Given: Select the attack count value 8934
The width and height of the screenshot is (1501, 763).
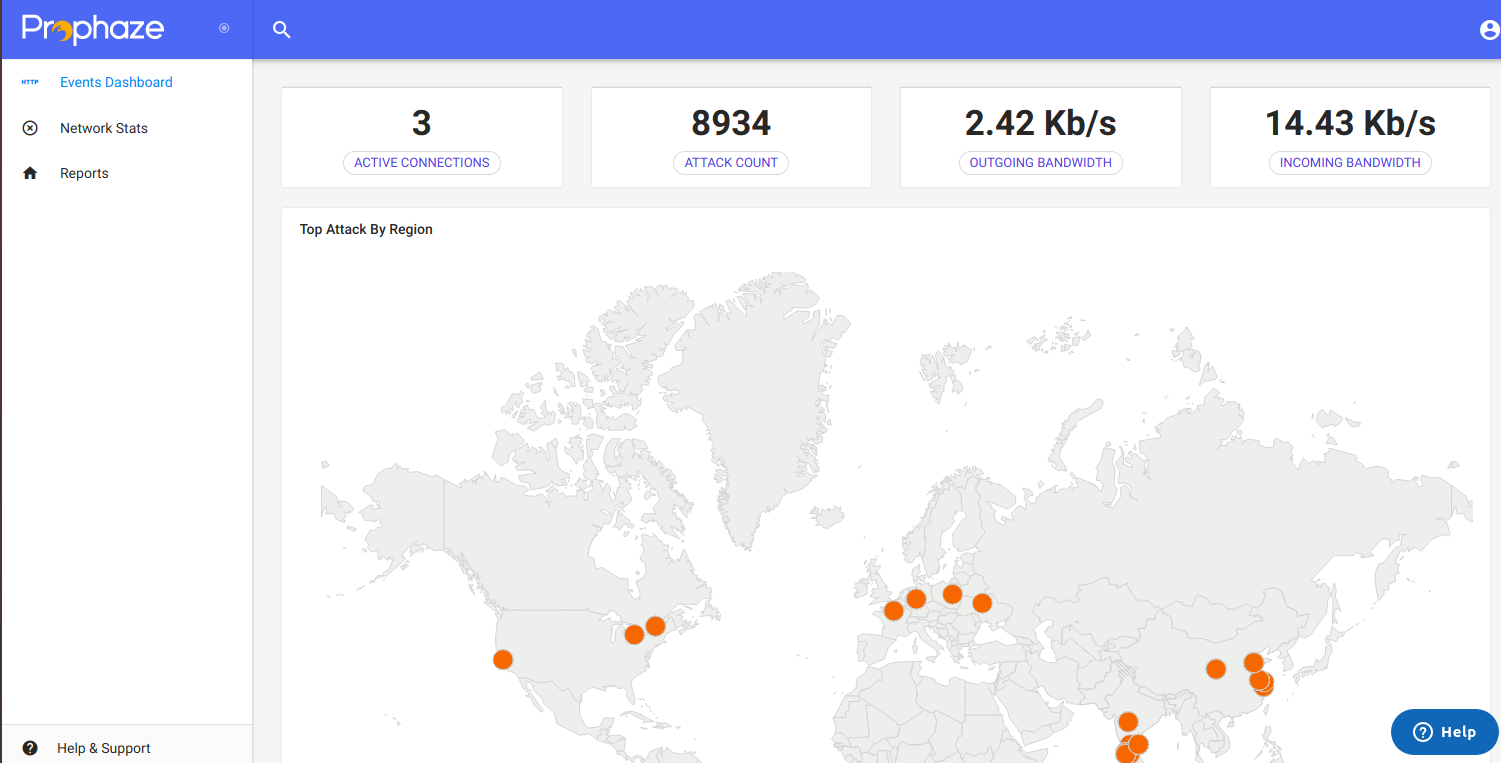Looking at the screenshot, I should (x=731, y=123).
